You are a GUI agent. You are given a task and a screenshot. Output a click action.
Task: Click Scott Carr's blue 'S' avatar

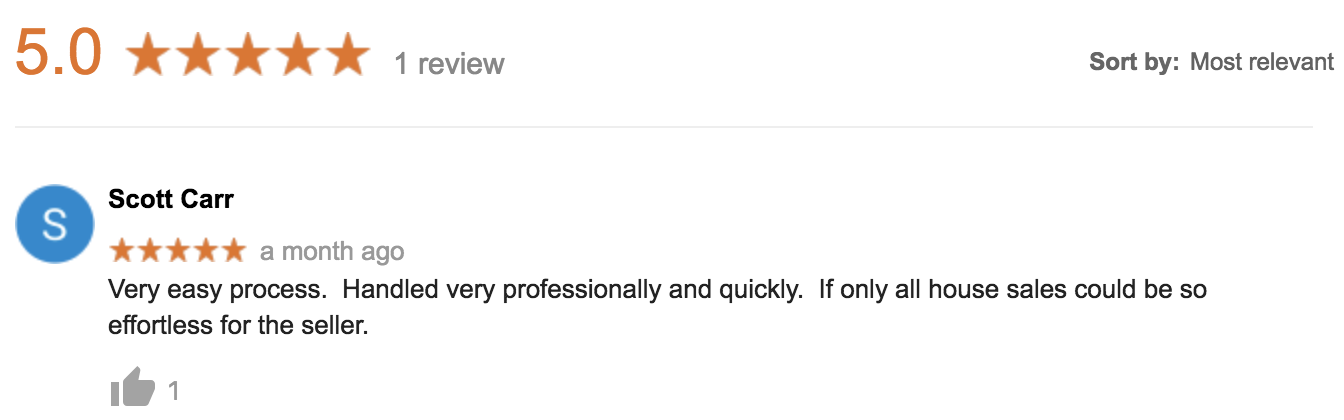tap(55, 224)
